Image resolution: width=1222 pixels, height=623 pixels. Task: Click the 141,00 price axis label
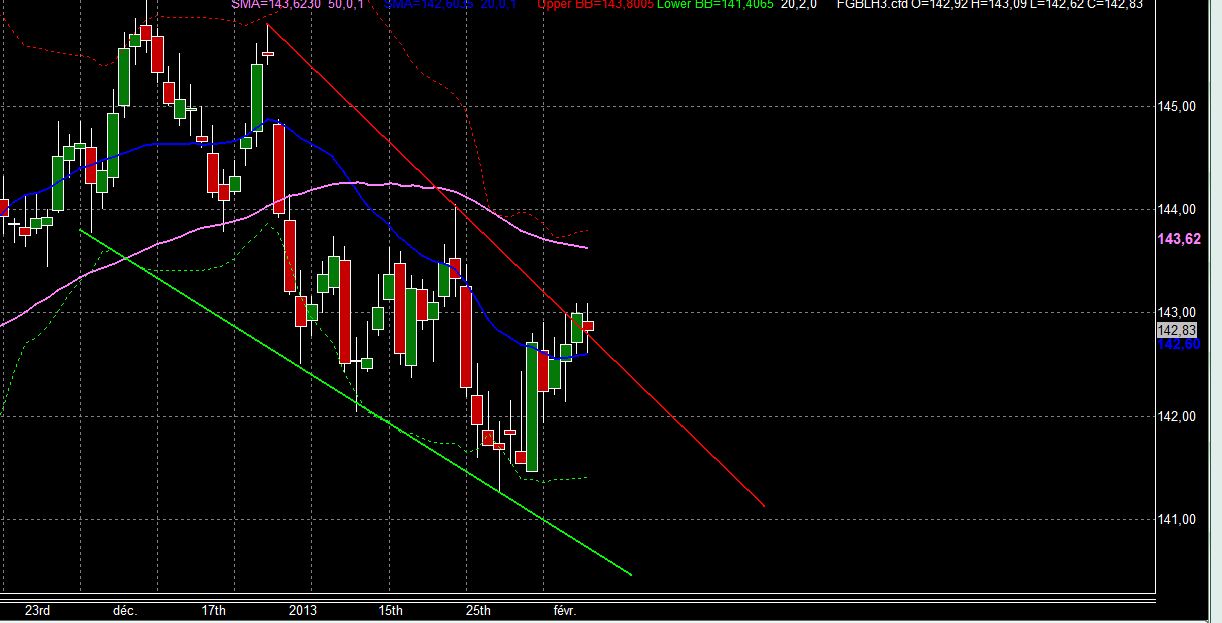coord(1177,519)
